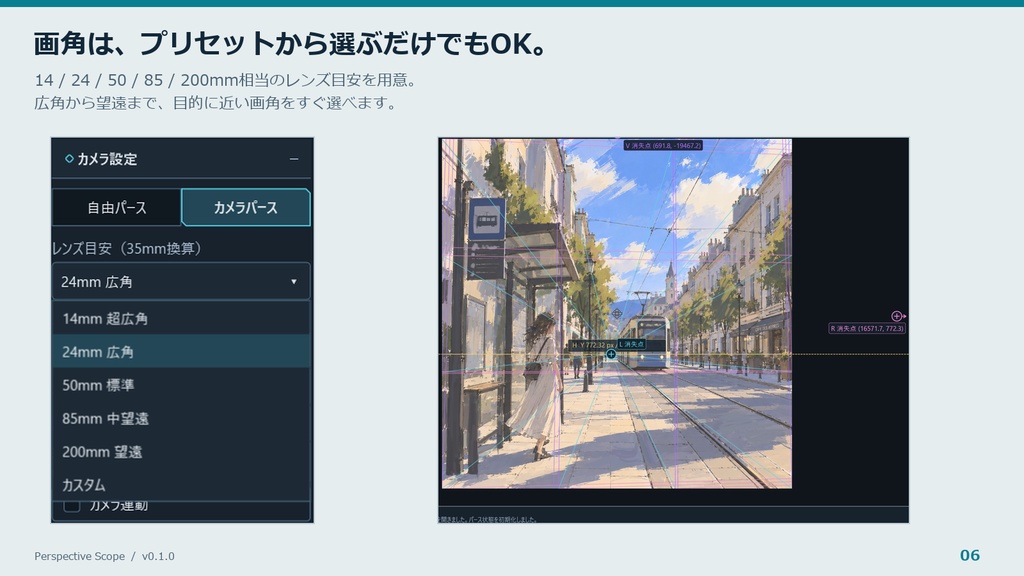1024x576 pixels.
Task: Toggle the カメラ連動 checkbox
Action: click(x=72, y=506)
